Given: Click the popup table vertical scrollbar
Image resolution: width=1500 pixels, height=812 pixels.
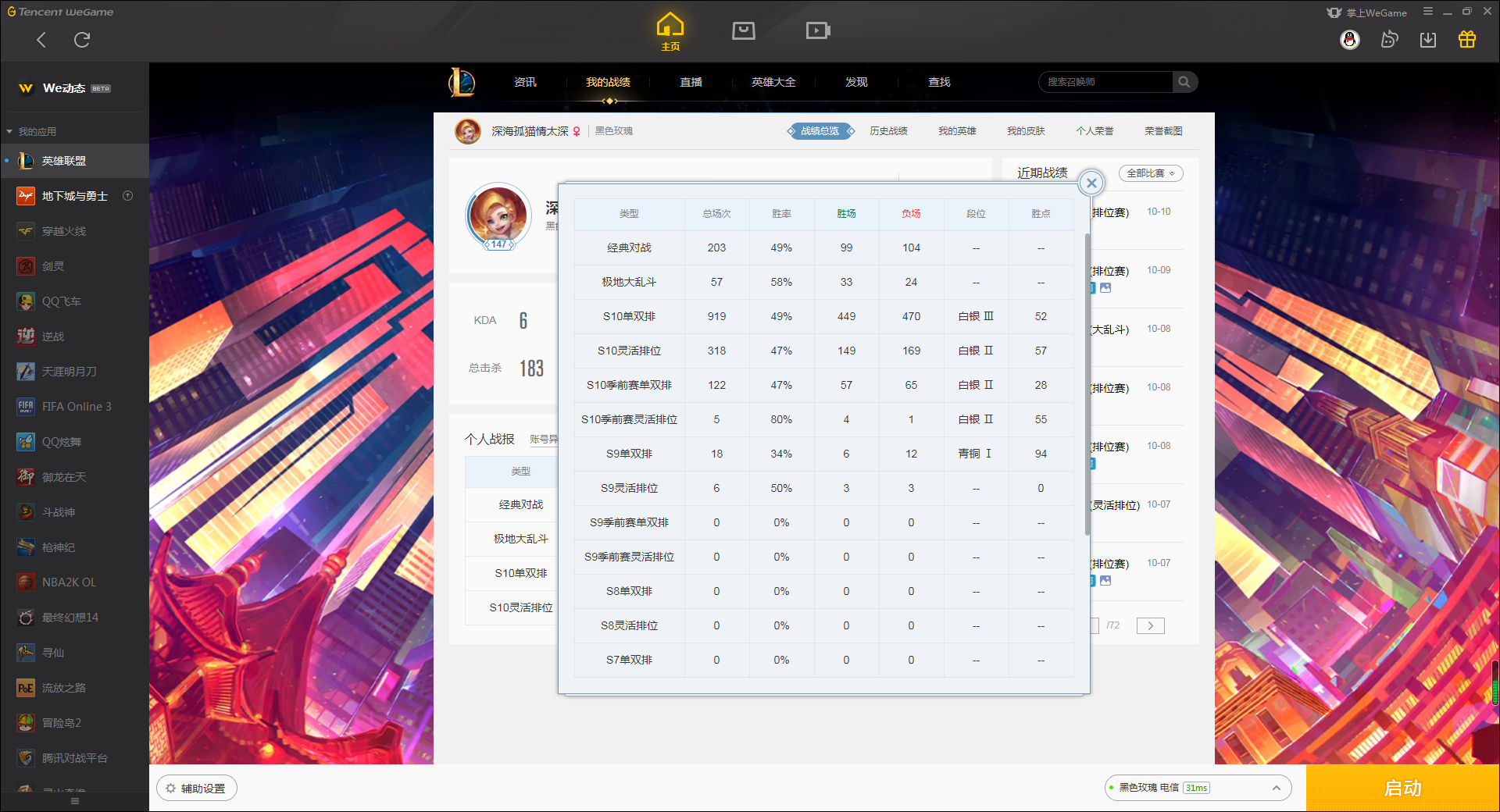Looking at the screenshot, I should click(x=1087, y=383).
